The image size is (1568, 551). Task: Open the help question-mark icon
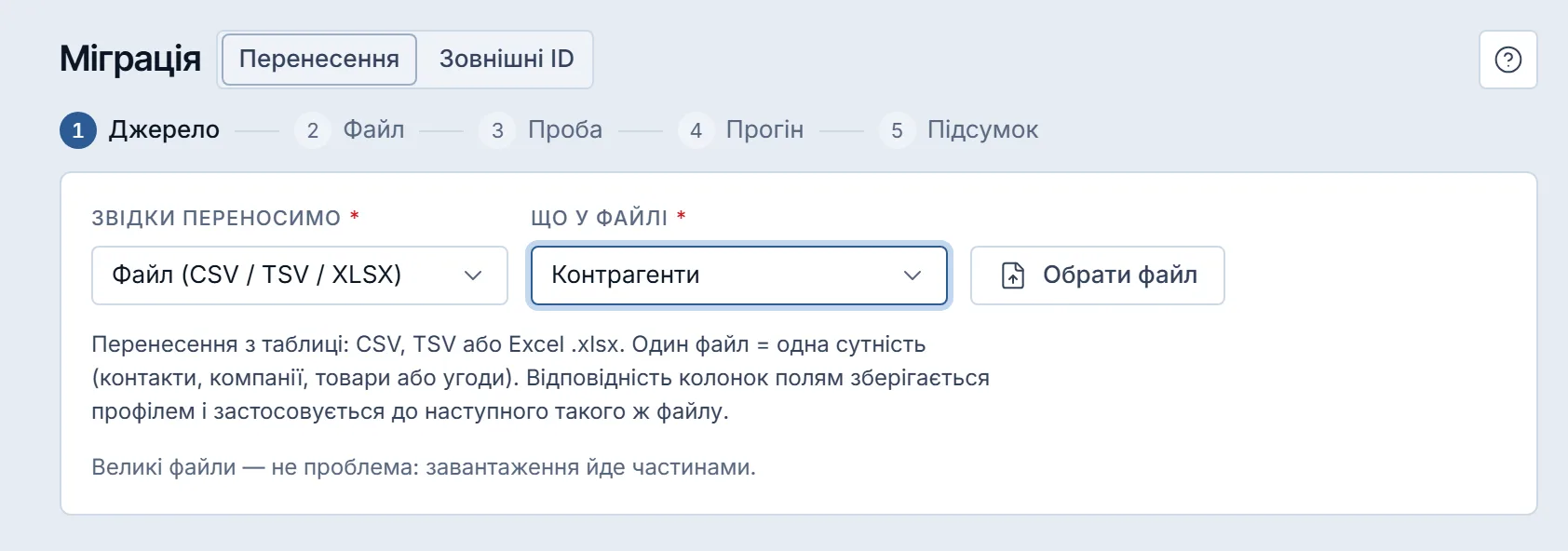[x=1507, y=60]
